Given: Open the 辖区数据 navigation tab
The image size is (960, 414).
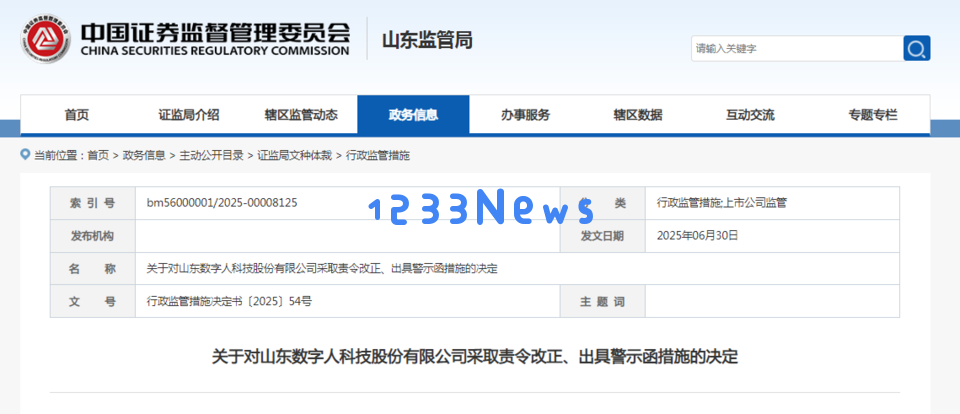Looking at the screenshot, I should pos(638,115).
